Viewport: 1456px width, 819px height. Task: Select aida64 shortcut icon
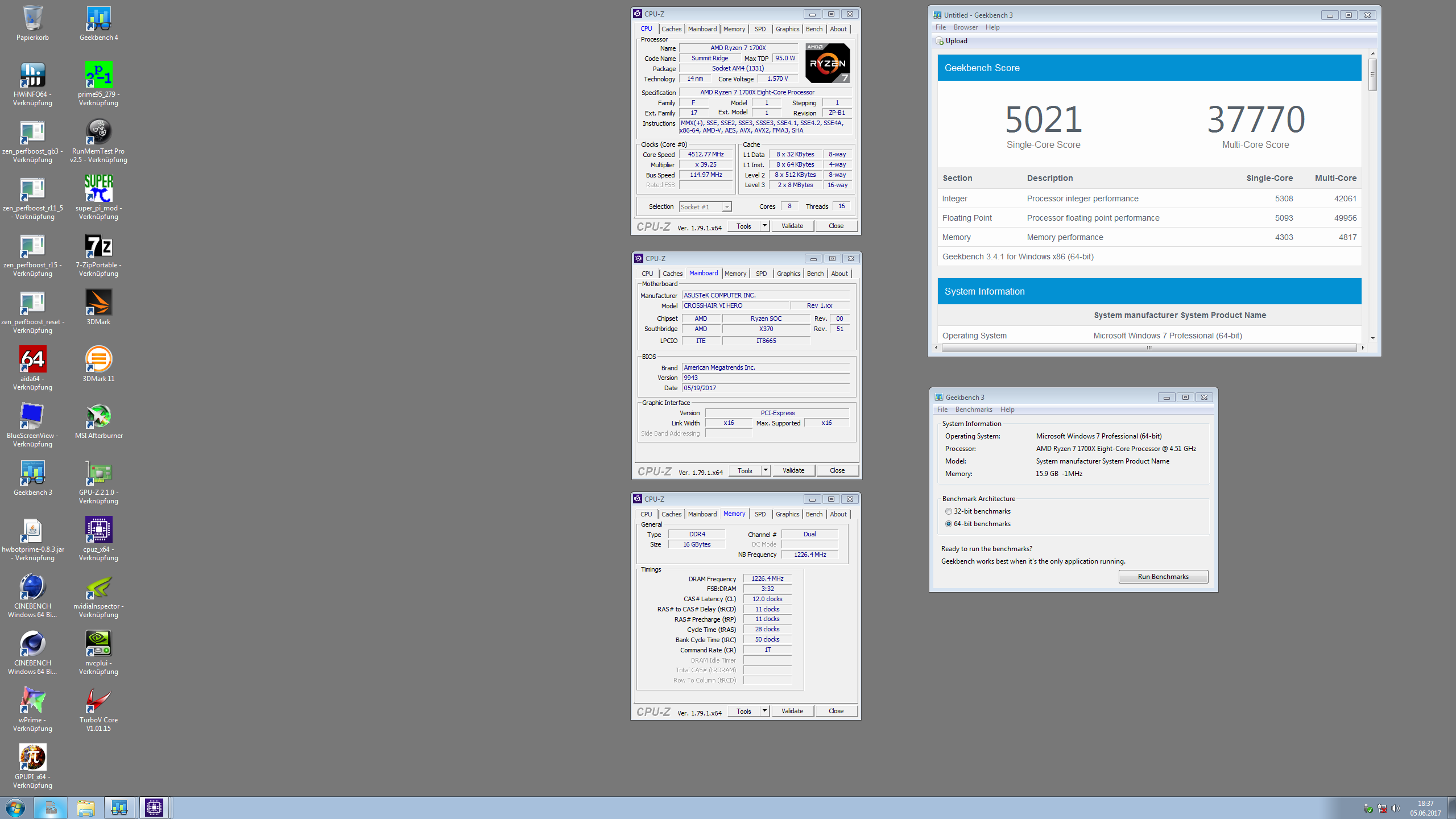32,369
